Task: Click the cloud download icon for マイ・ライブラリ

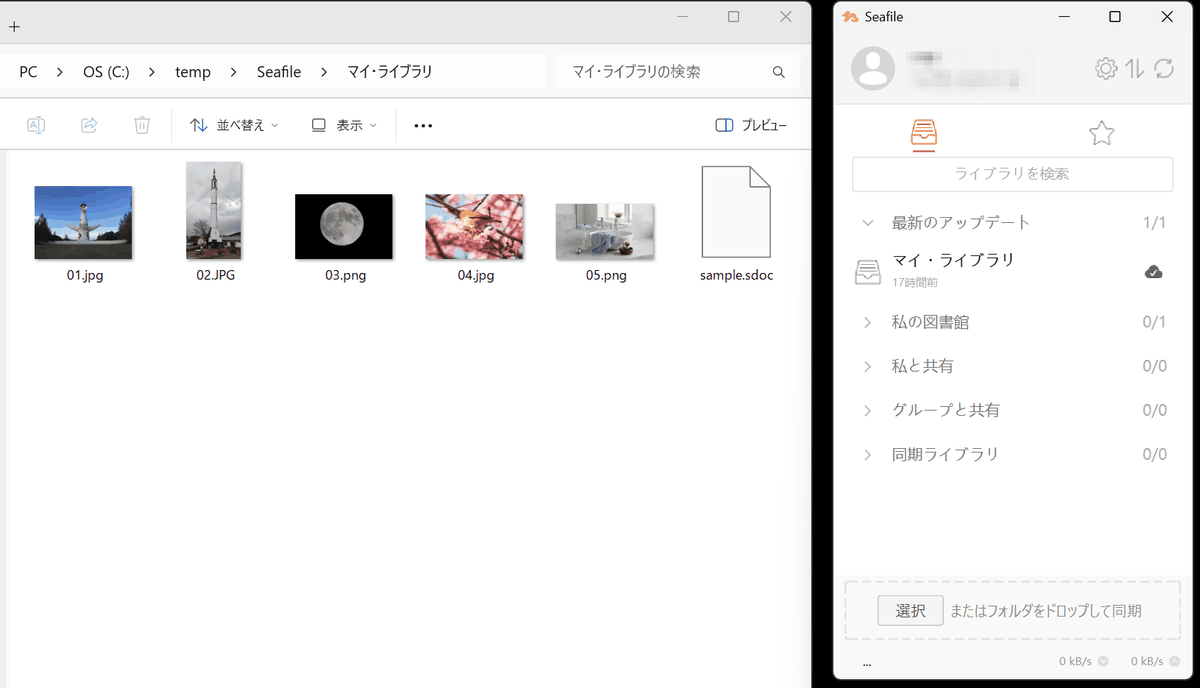Action: (x=1153, y=272)
